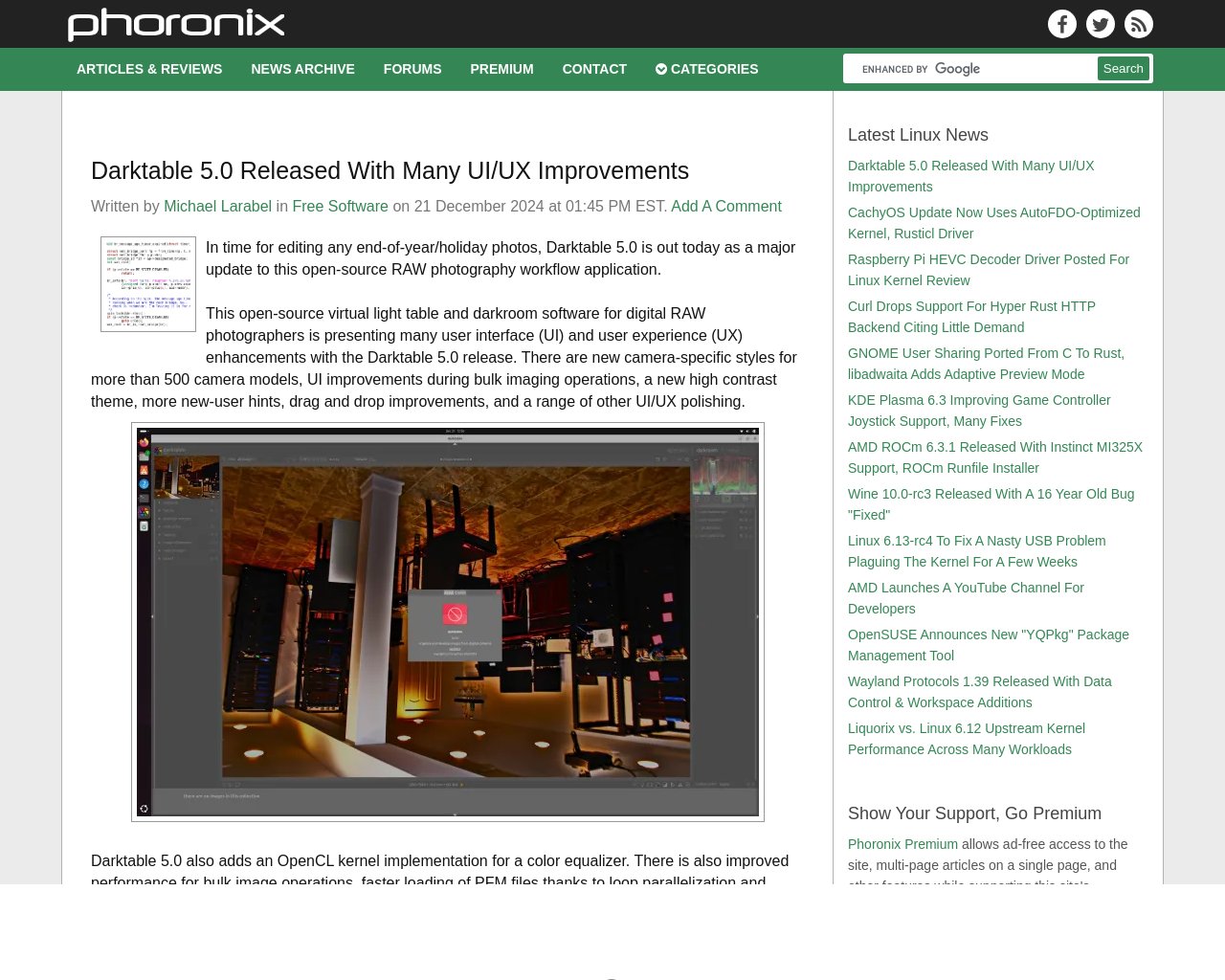1225x980 pixels.
Task: Navigate to FORUMS
Action: coord(412,69)
